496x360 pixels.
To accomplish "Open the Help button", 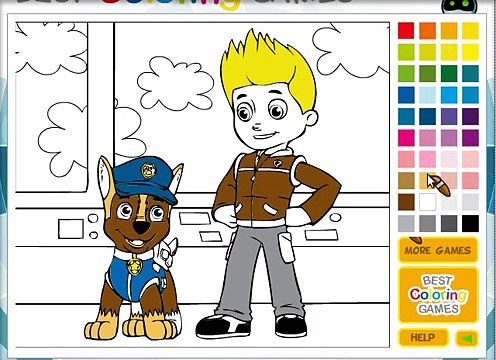I will 423,337.
